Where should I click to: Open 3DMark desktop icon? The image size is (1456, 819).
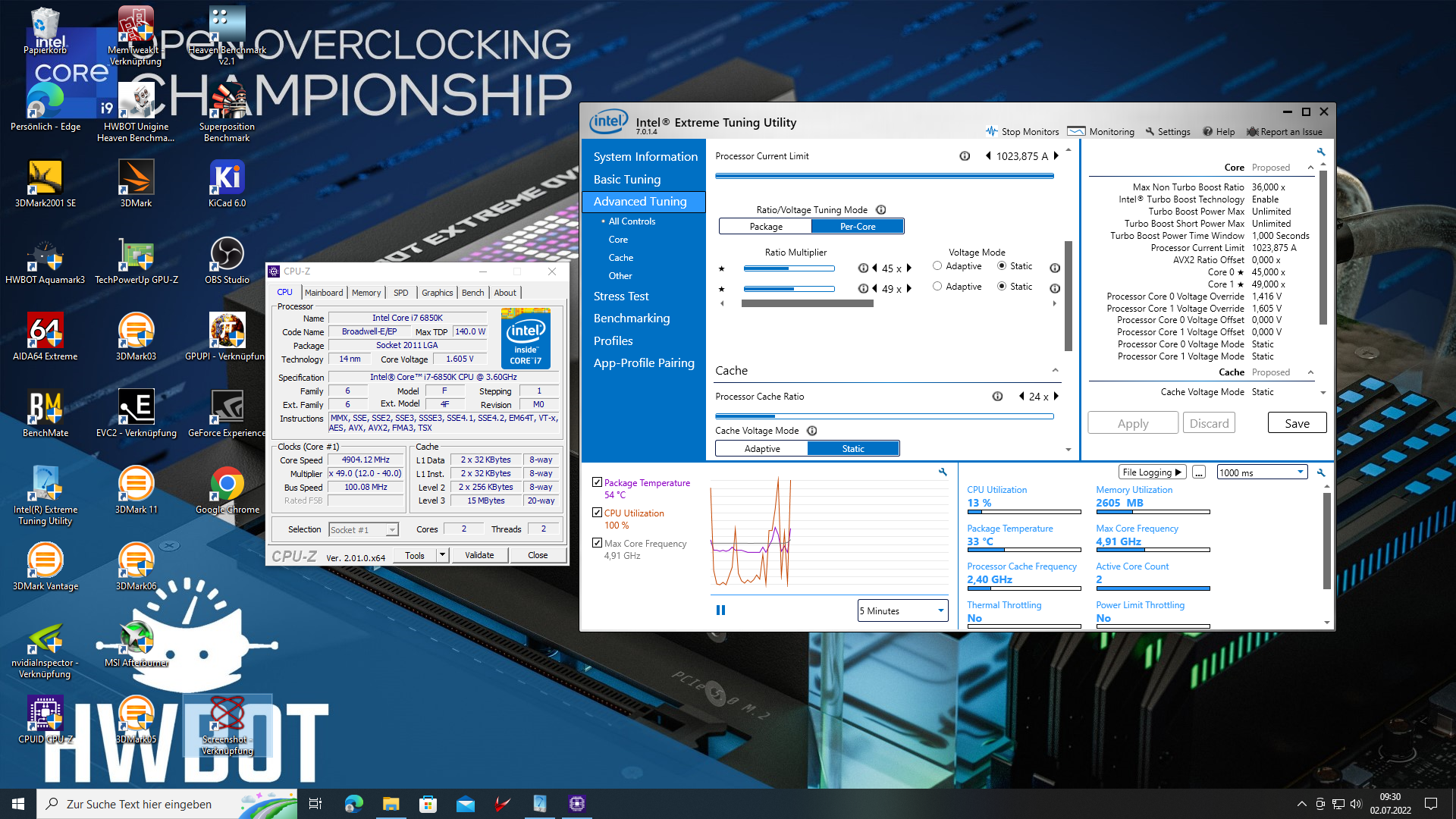[136, 183]
